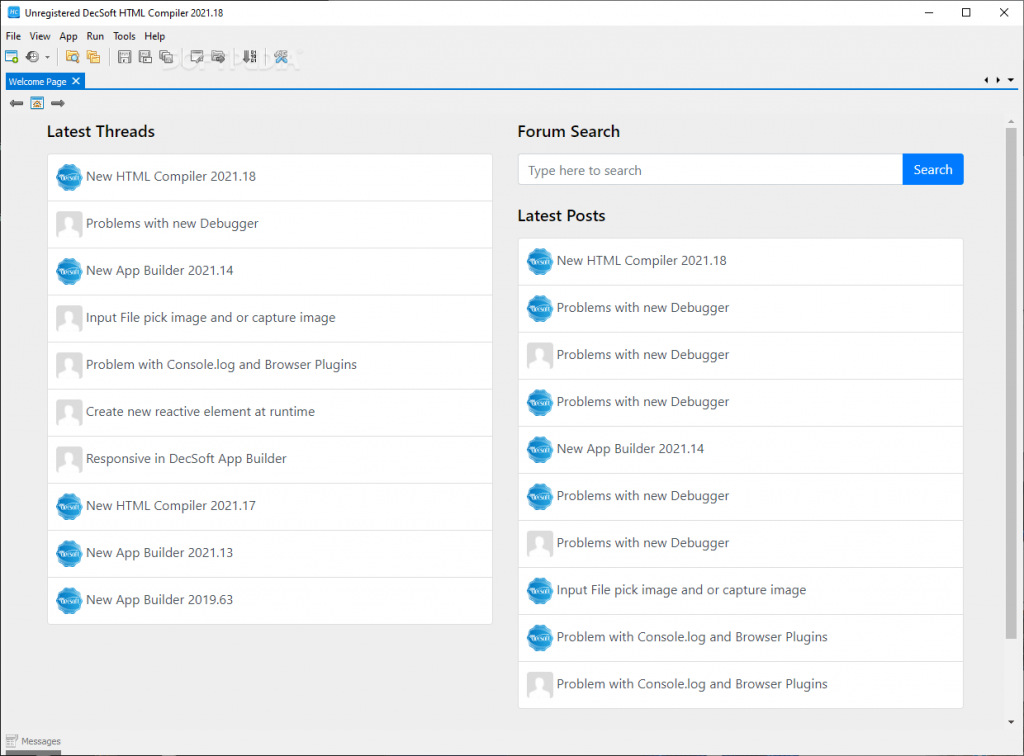Click the blue Search button
This screenshot has width=1024, height=756.
click(x=932, y=170)
